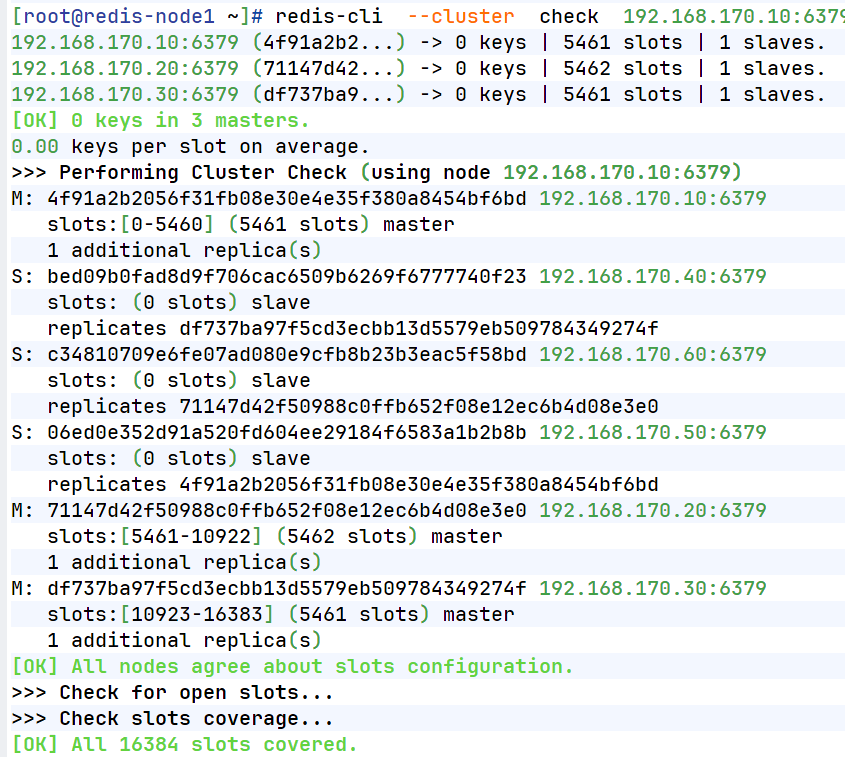Click 'slots:[0-5460] (5461 slots) master'
845x757 pixels.
coord(251,224)
